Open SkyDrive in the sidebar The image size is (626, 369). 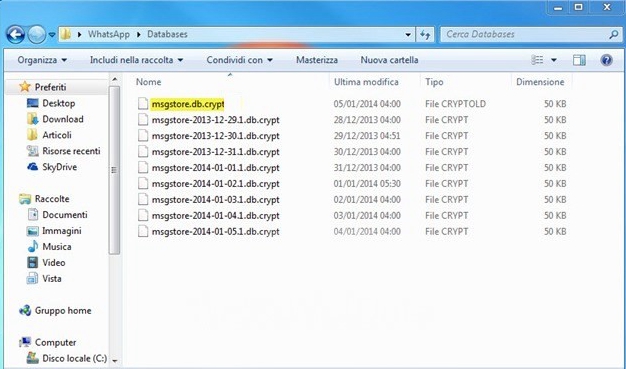click(x=59, y=167)
